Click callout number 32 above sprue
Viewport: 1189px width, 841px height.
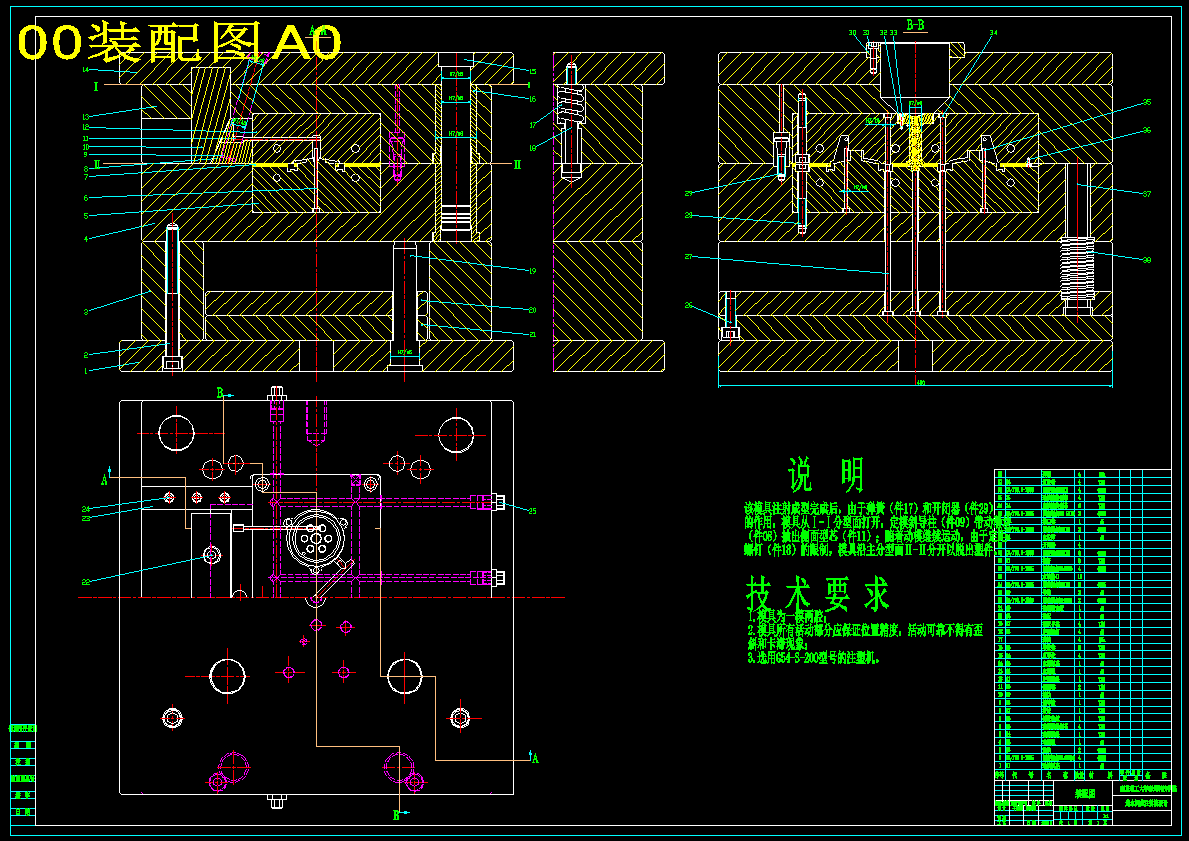click(883, 33)
